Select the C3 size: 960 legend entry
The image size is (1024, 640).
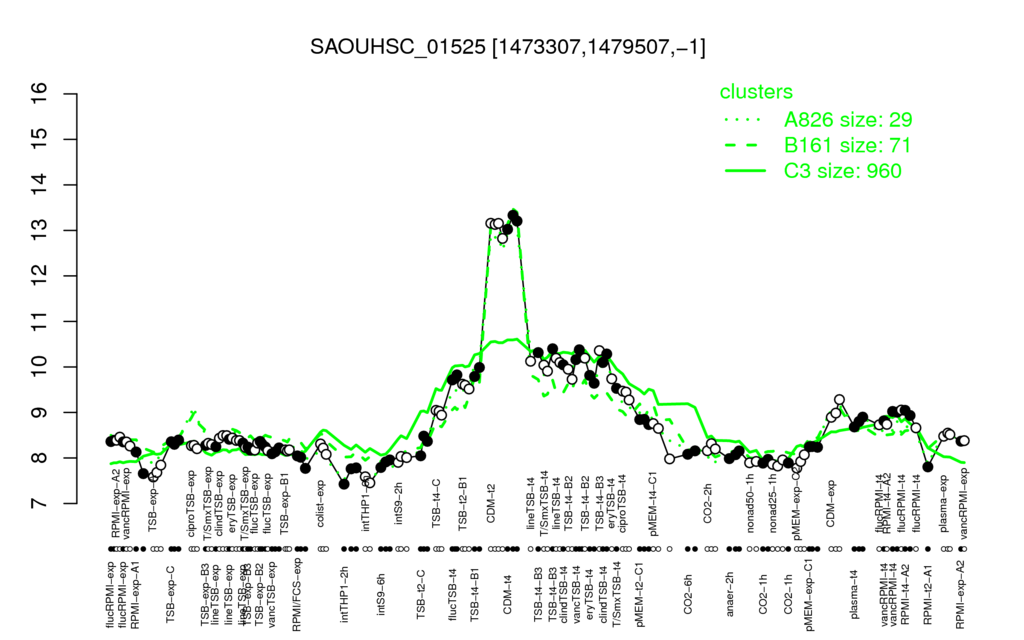842,170
